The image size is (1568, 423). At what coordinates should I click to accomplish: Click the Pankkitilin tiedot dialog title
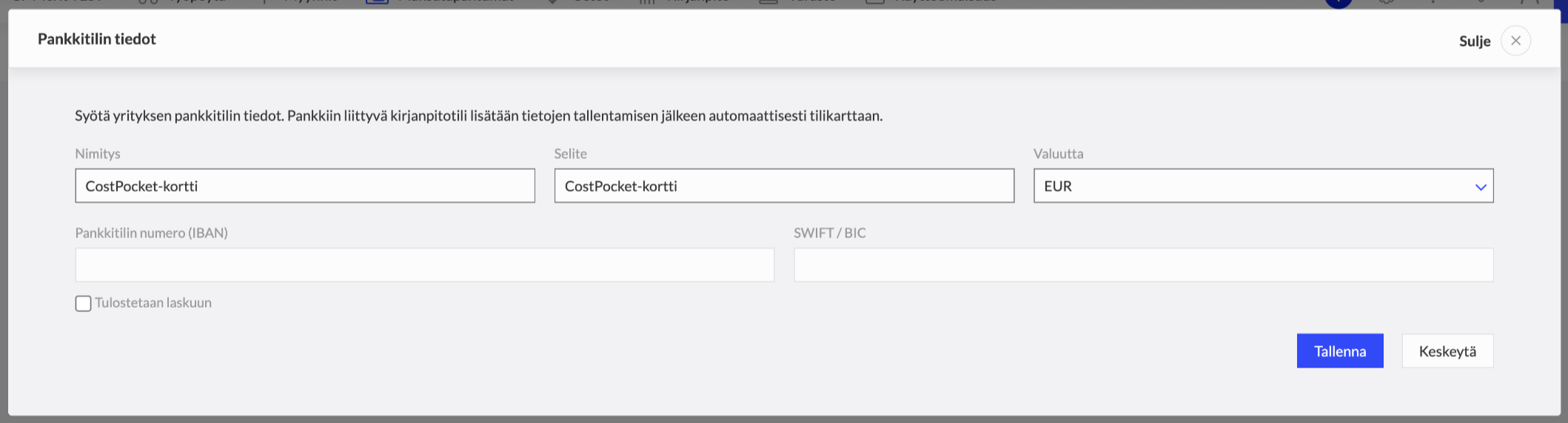[97, 39]
